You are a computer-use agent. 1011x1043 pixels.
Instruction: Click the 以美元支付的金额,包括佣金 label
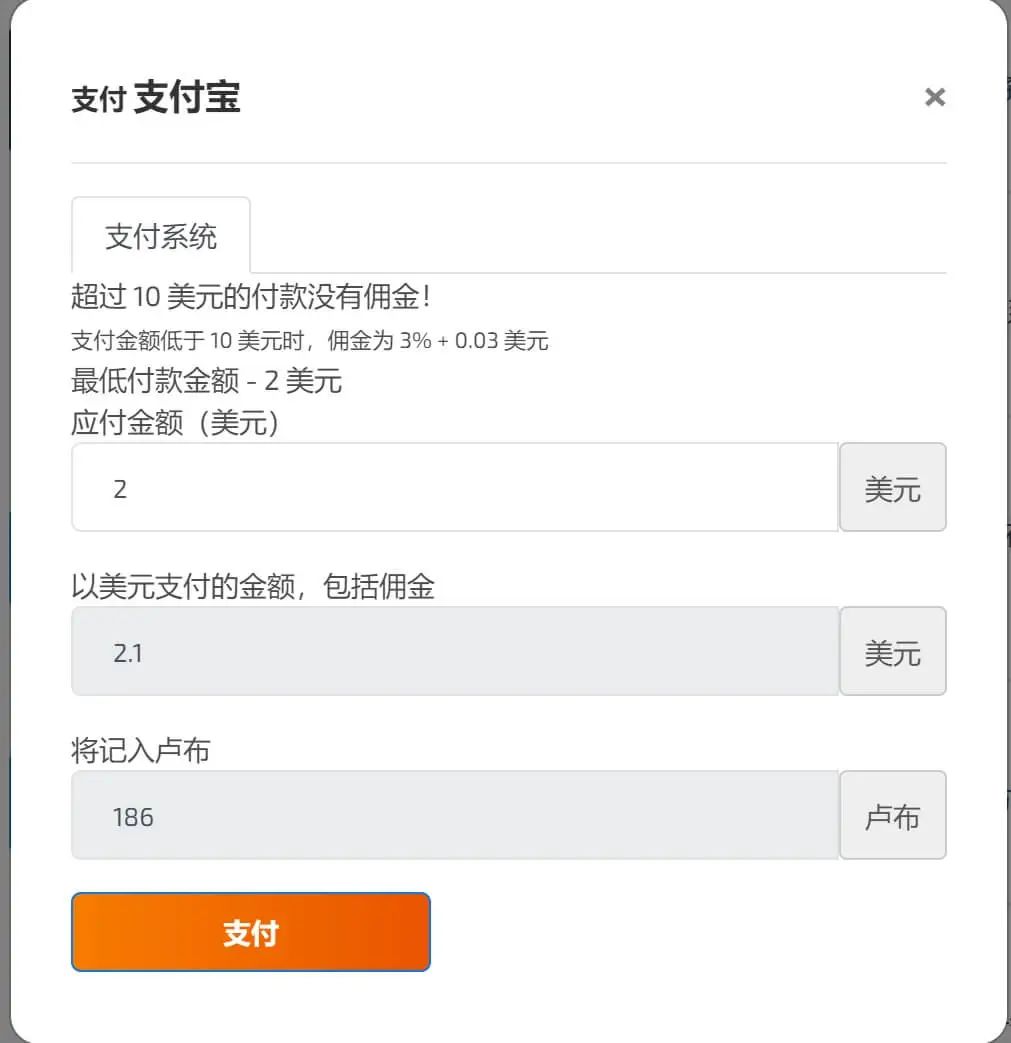click(252, 587)
